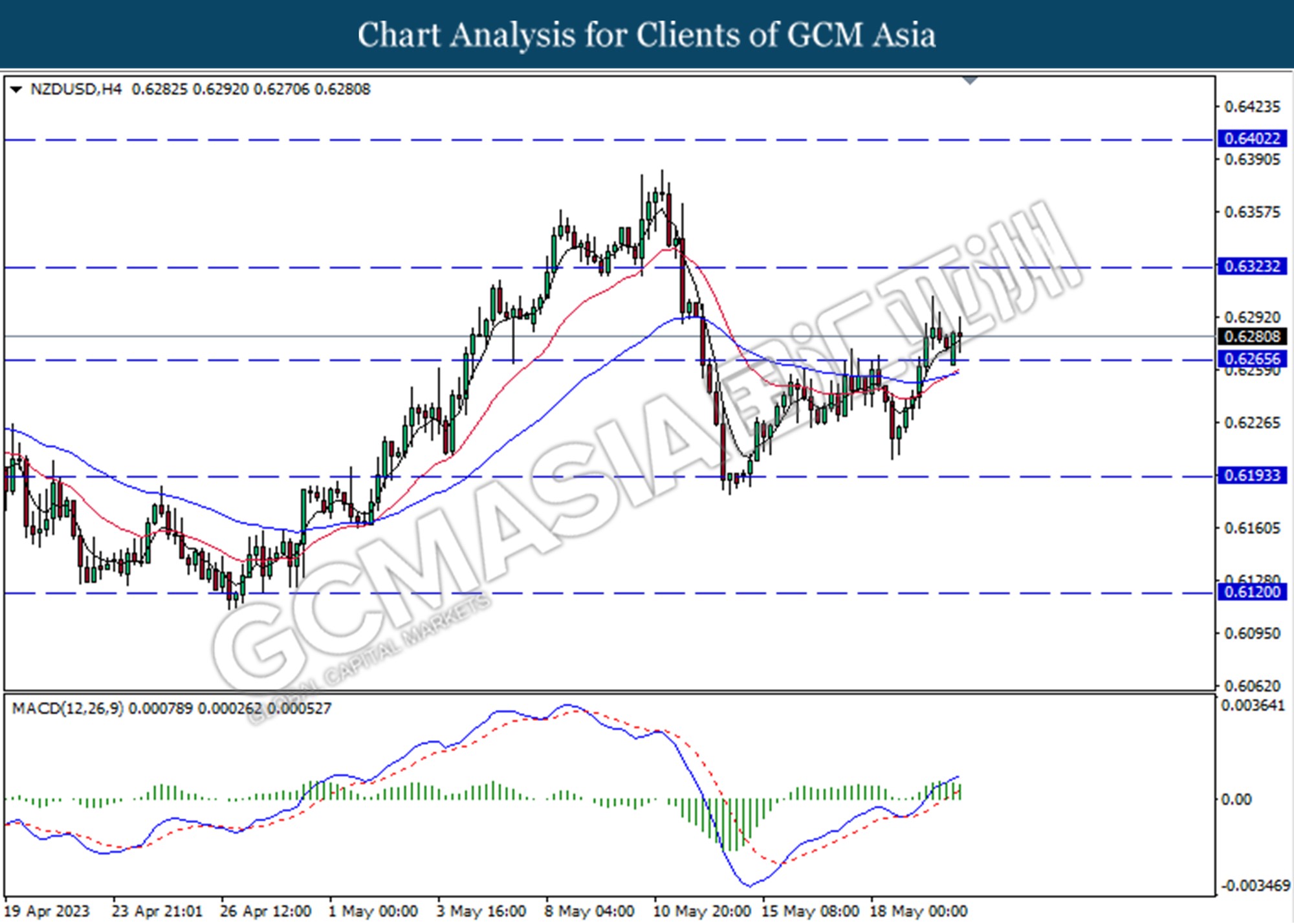Click the 0.60950 price axis label
Screen dimensions: 1294x924
tap(1252, 633)
